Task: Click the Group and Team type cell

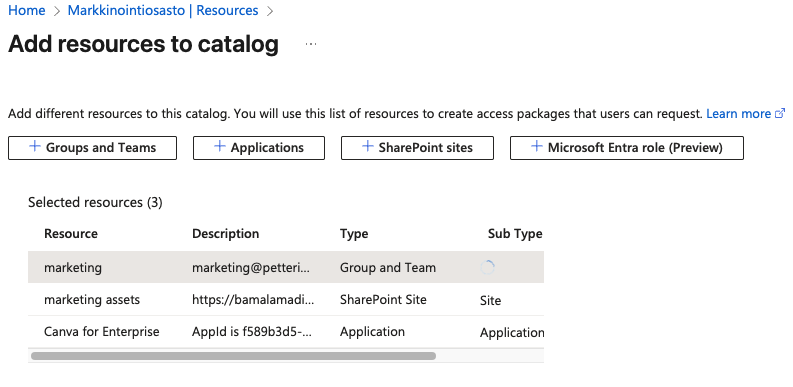Action: (x=388, y=268)
